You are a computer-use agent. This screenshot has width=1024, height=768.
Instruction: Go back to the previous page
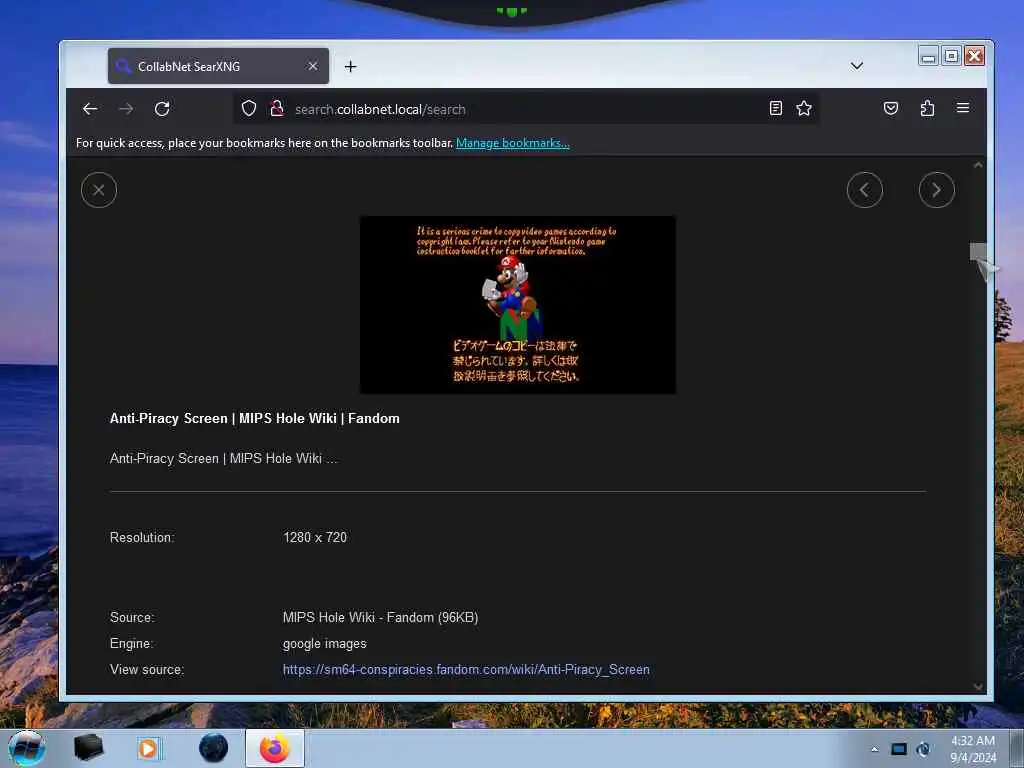(90, 109)
